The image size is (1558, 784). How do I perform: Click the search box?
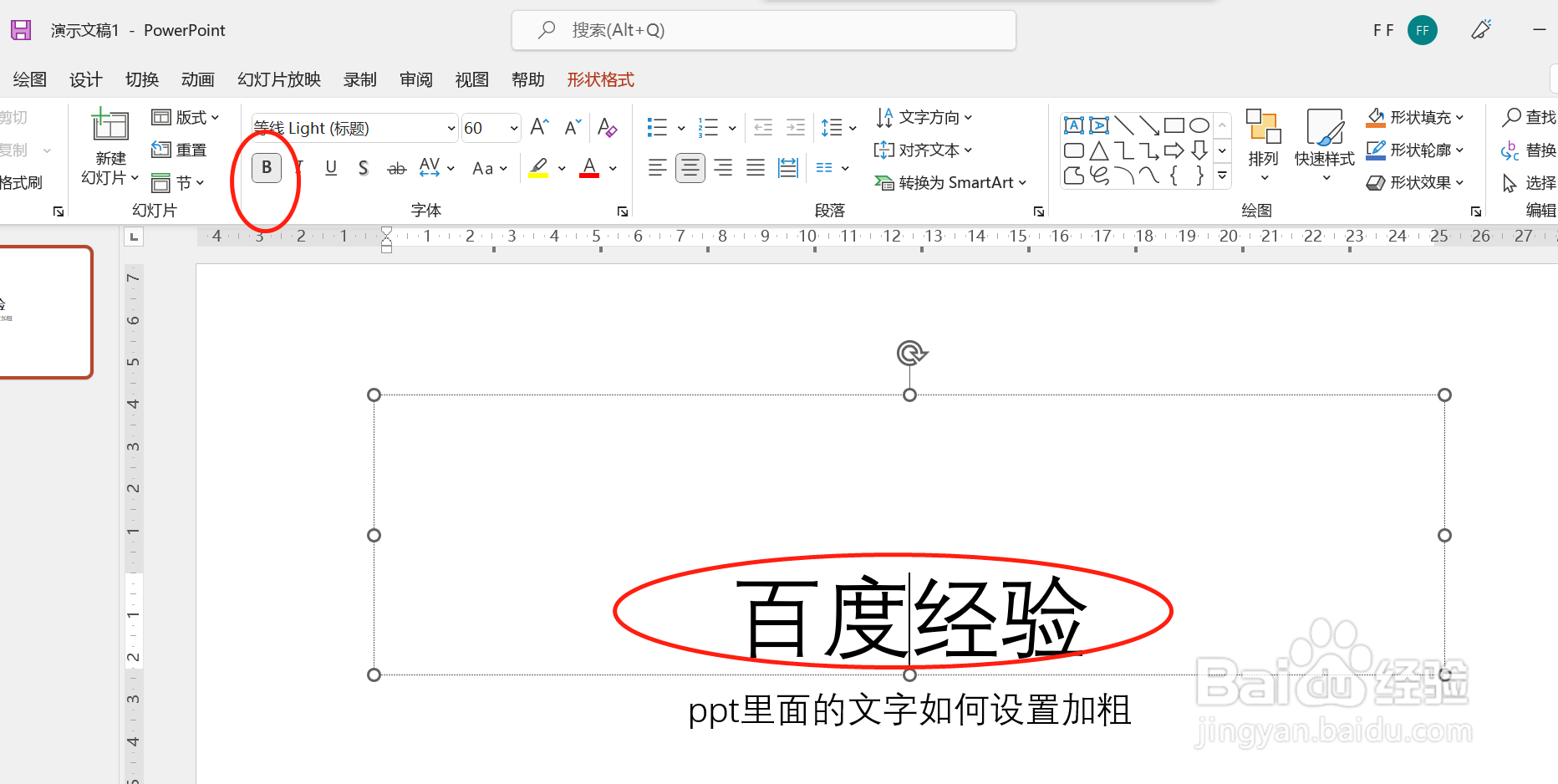coord(764,30)
